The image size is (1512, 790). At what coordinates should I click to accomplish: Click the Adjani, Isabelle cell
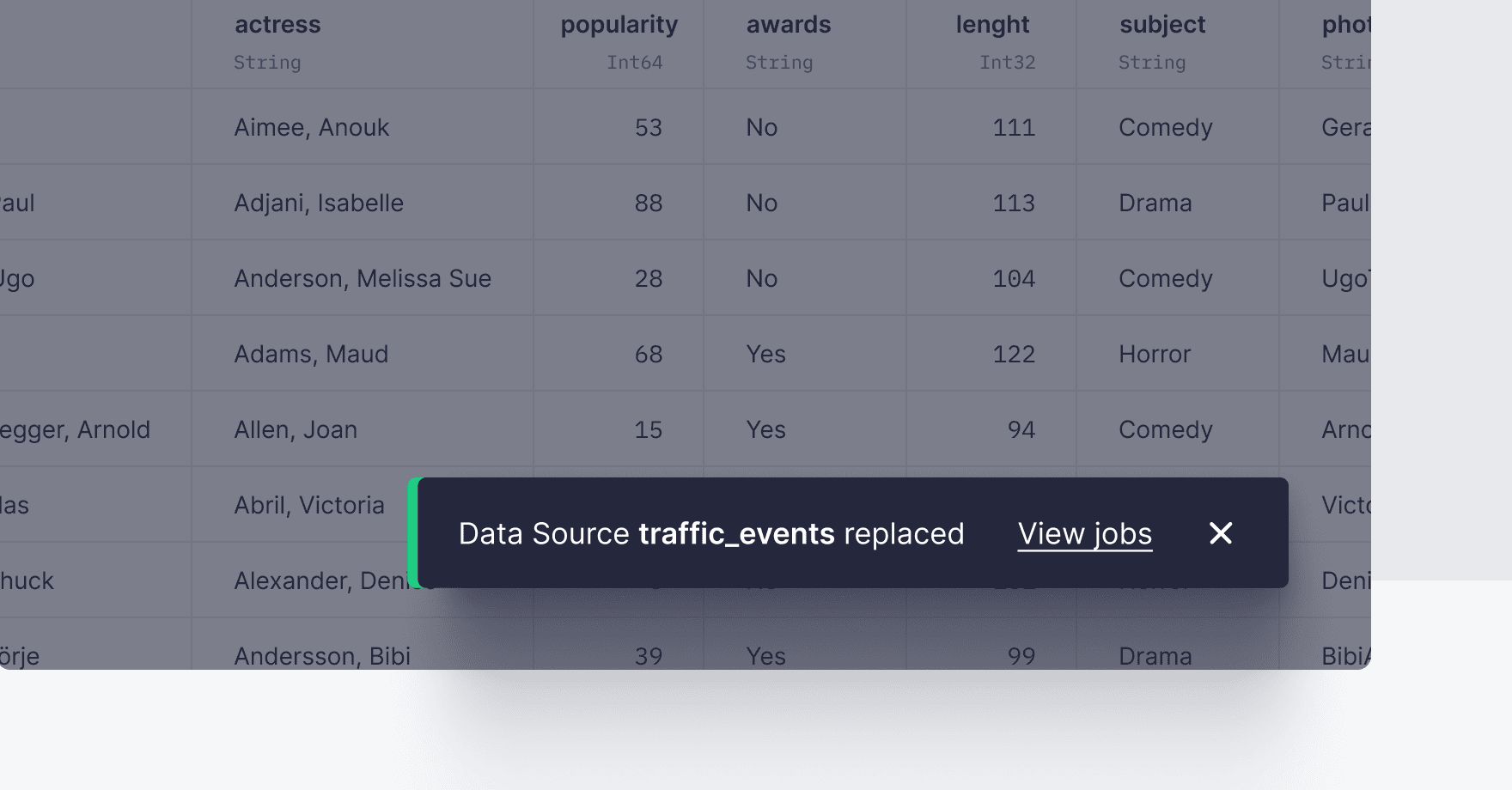pos(319,203)
